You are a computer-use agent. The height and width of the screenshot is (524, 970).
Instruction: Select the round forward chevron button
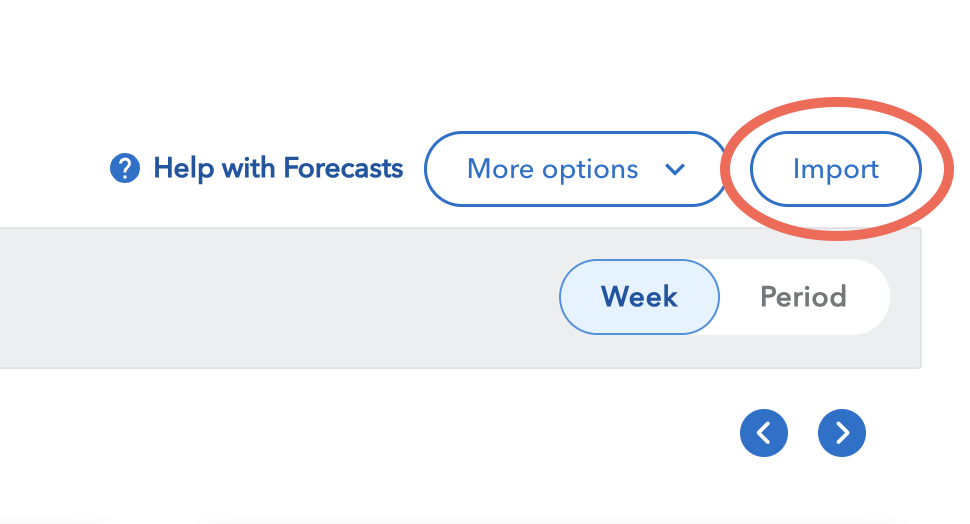842,433
